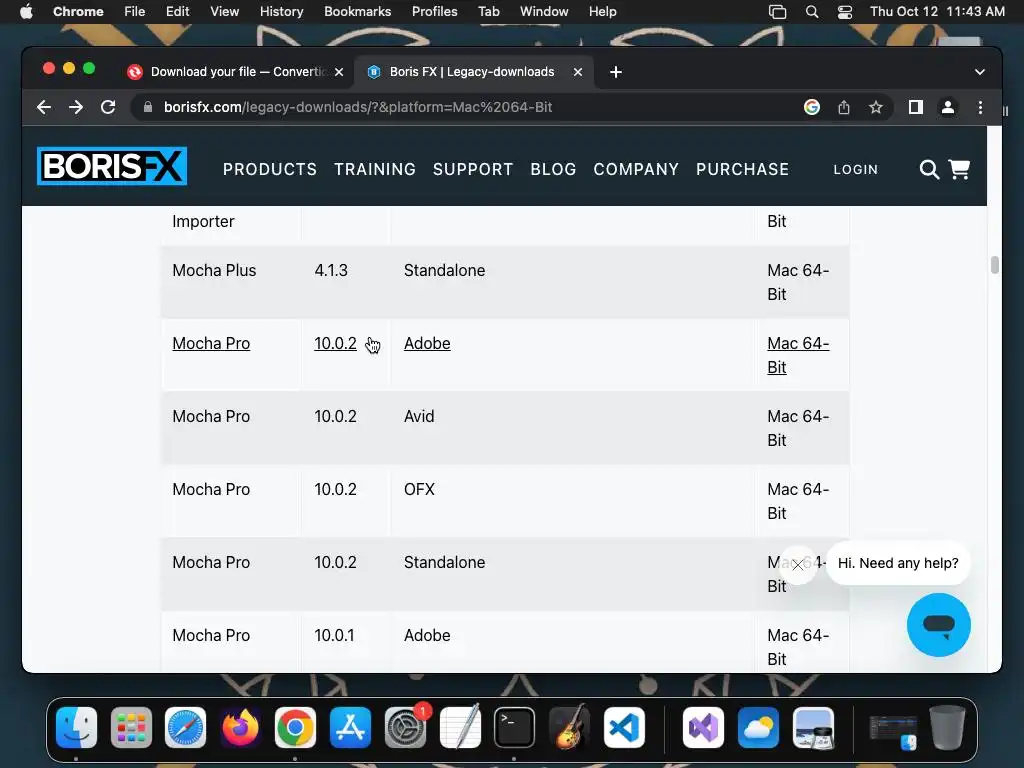Open the Chrome profile avatar
The height and width of the screenshot is (768, 1024).
(x=948, y=107)
